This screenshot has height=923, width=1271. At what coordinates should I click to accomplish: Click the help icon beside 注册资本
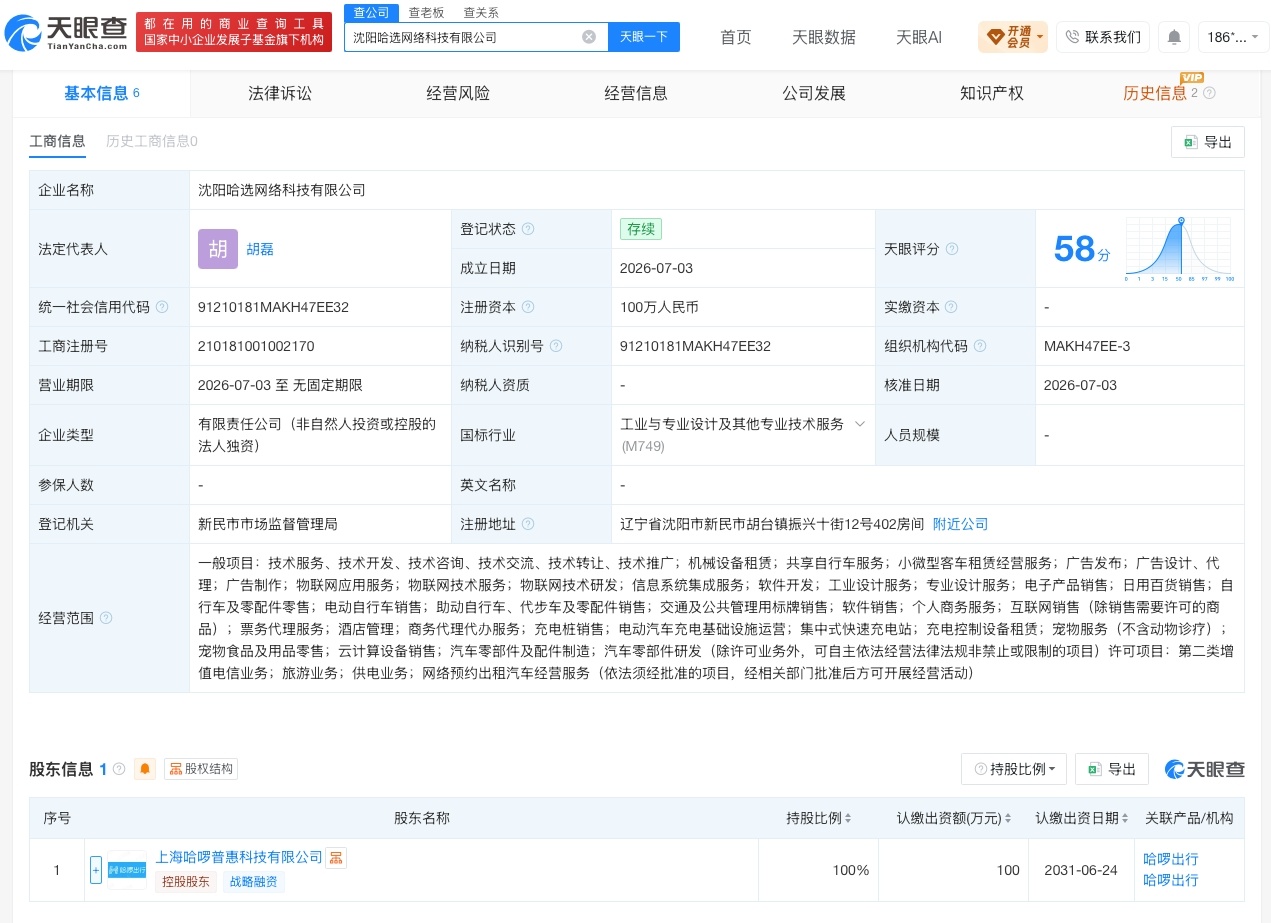pyautogui.click(x=528, y=307)
